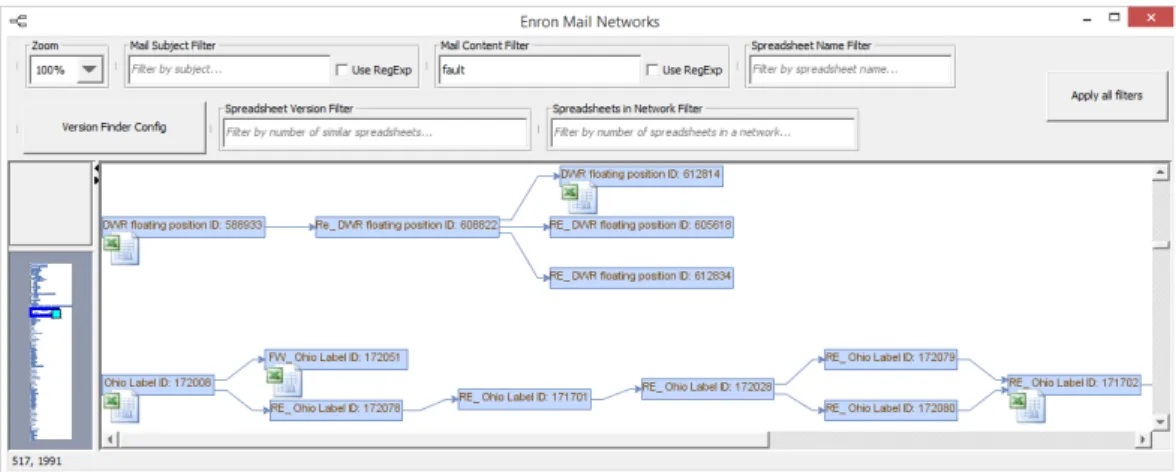Screen dimensions: 1176x472
Task: Select node DWR floating position ID: 588933
Action: pos(184,225)
